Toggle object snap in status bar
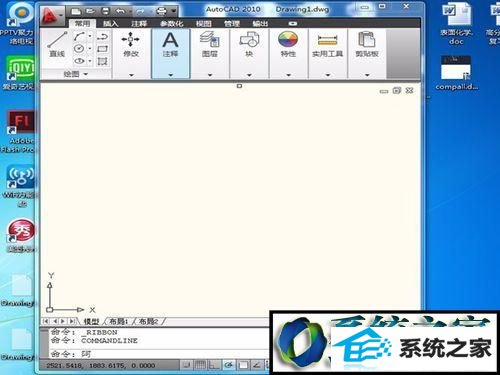 [x=243, y=365]
